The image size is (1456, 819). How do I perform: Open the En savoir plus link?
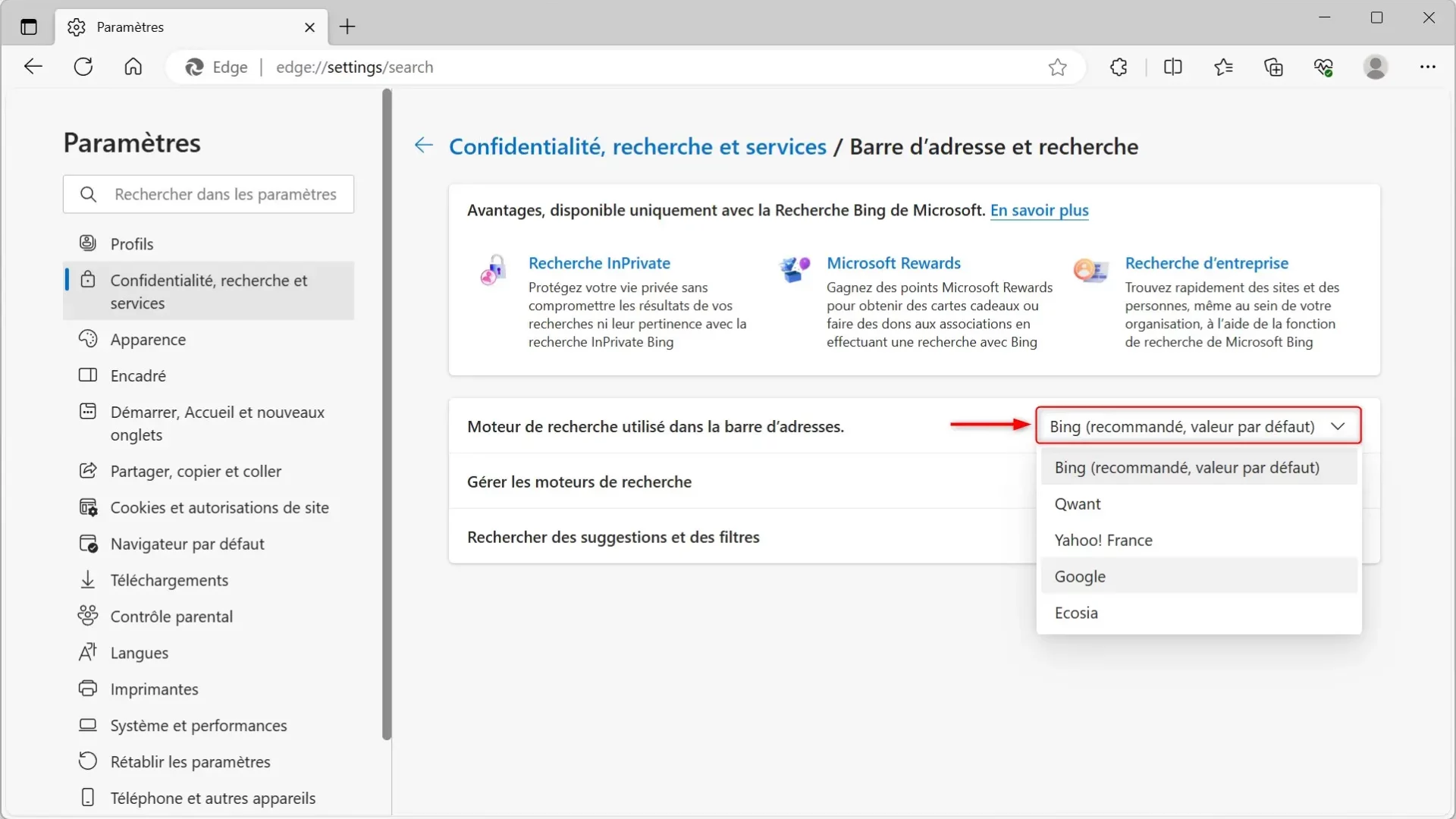point(1039,211)
